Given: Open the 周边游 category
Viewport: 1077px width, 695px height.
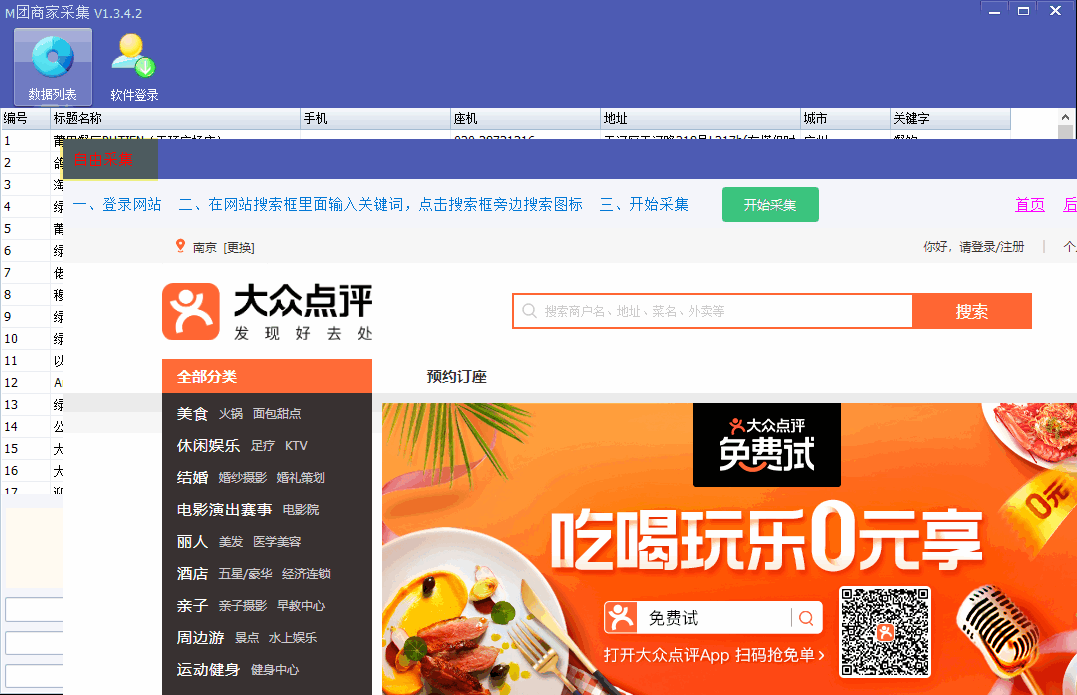Looking at the screenshot, I should pyautogui.click(x=201, y=637).
